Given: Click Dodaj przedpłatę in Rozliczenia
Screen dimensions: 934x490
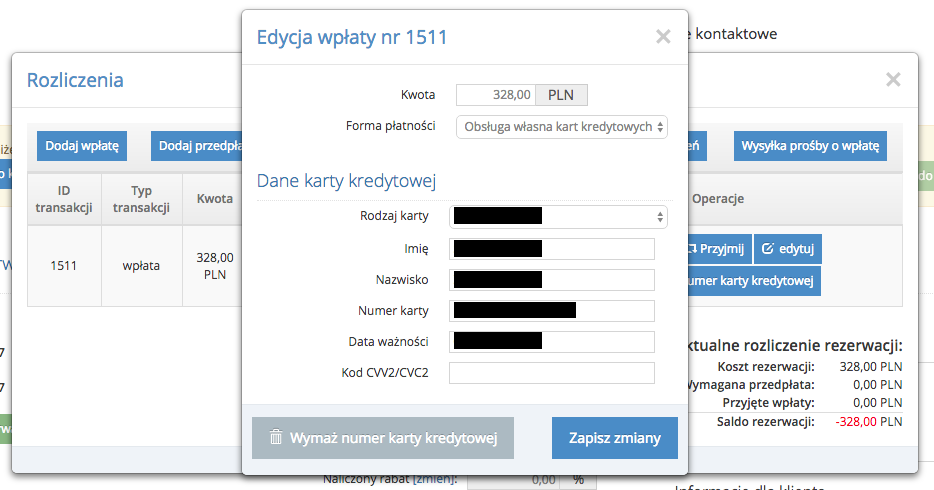Looking at the screenshot, I should coord(197,146).
